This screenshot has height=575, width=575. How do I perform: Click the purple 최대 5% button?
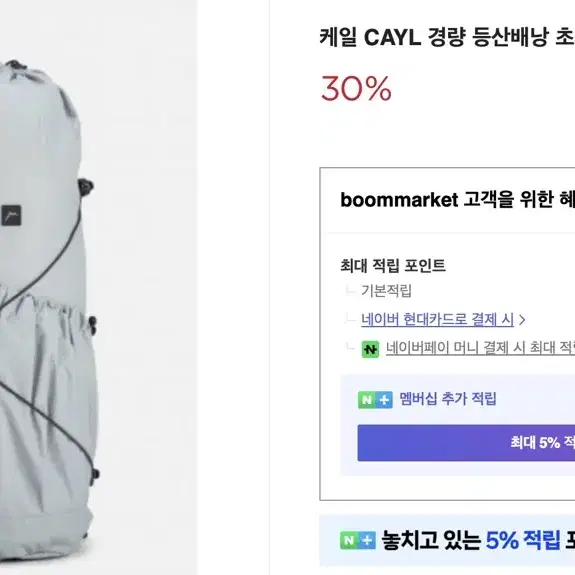click(x=466, y=443)
